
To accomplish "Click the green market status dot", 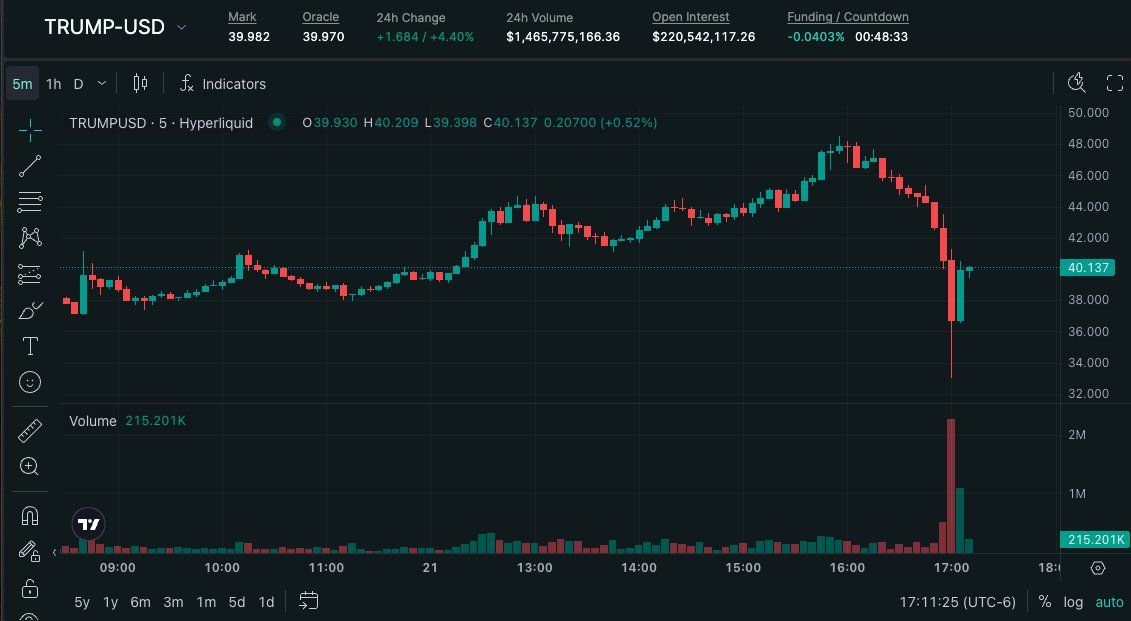I will [x=276, y=122].
